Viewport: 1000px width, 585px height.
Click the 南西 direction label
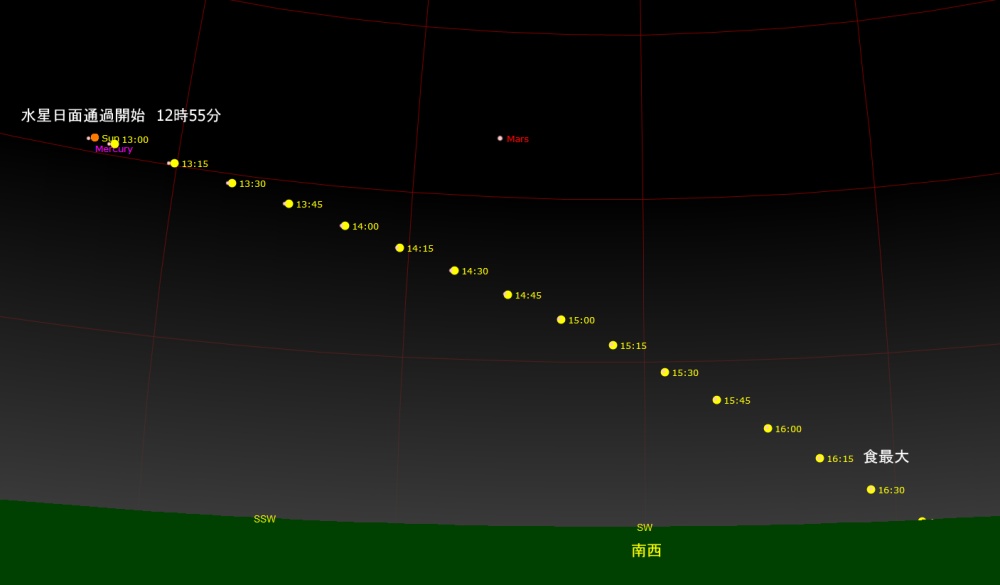[x=646, y=550]
